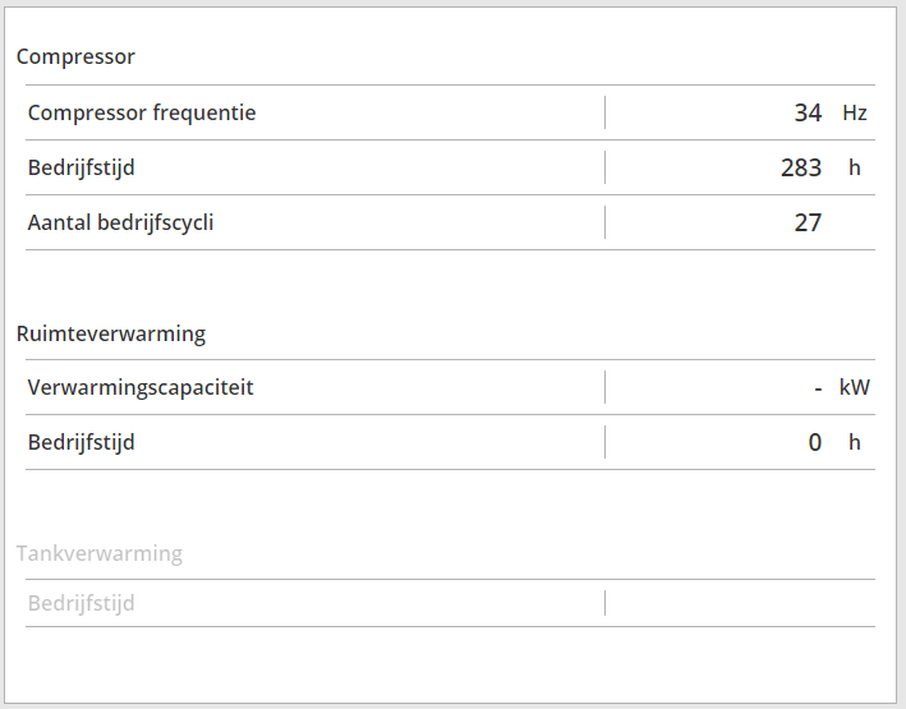The image size is (906, 709).
Task: Click the h unit beside 283
Action: pos(855,168)
